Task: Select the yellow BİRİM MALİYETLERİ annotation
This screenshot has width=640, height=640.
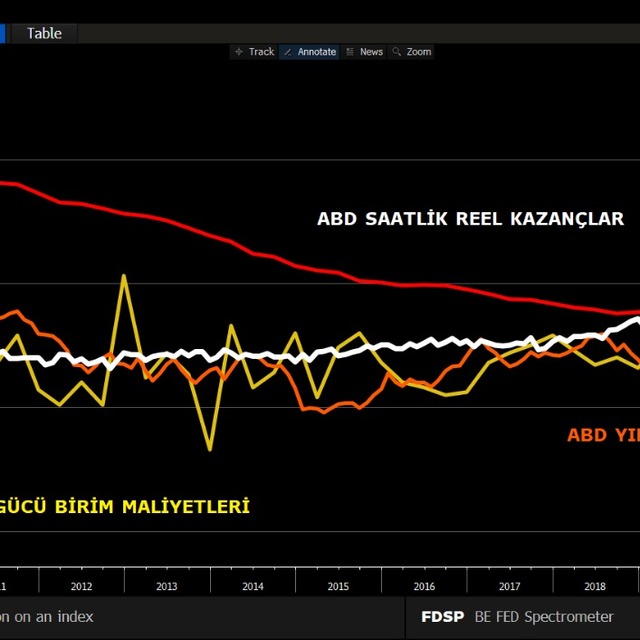Action: [x=125, y=507]
